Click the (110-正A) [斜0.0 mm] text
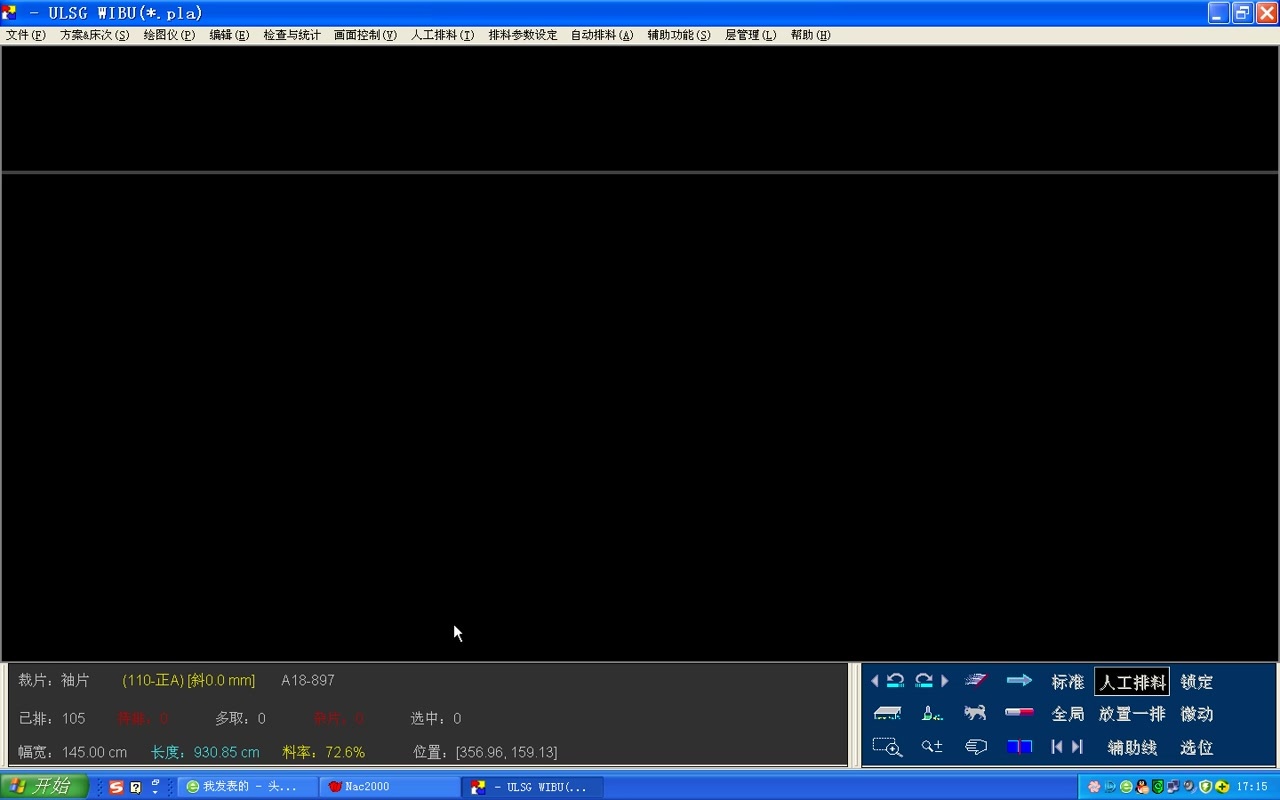The height and width of the screenshot is (800, 1280). (x=189, y=680)
